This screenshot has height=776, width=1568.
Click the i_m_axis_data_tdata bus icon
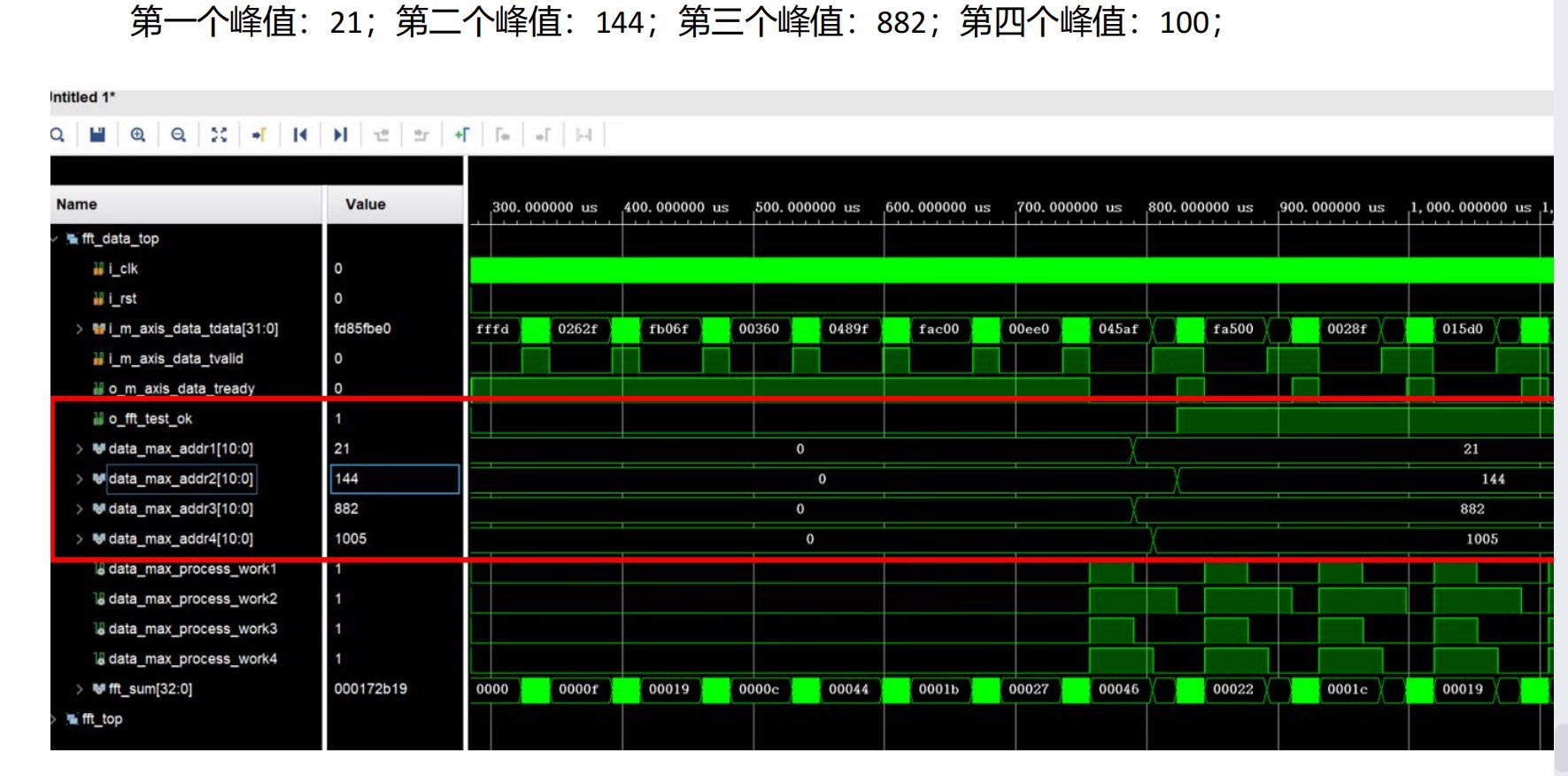[99, 329]
